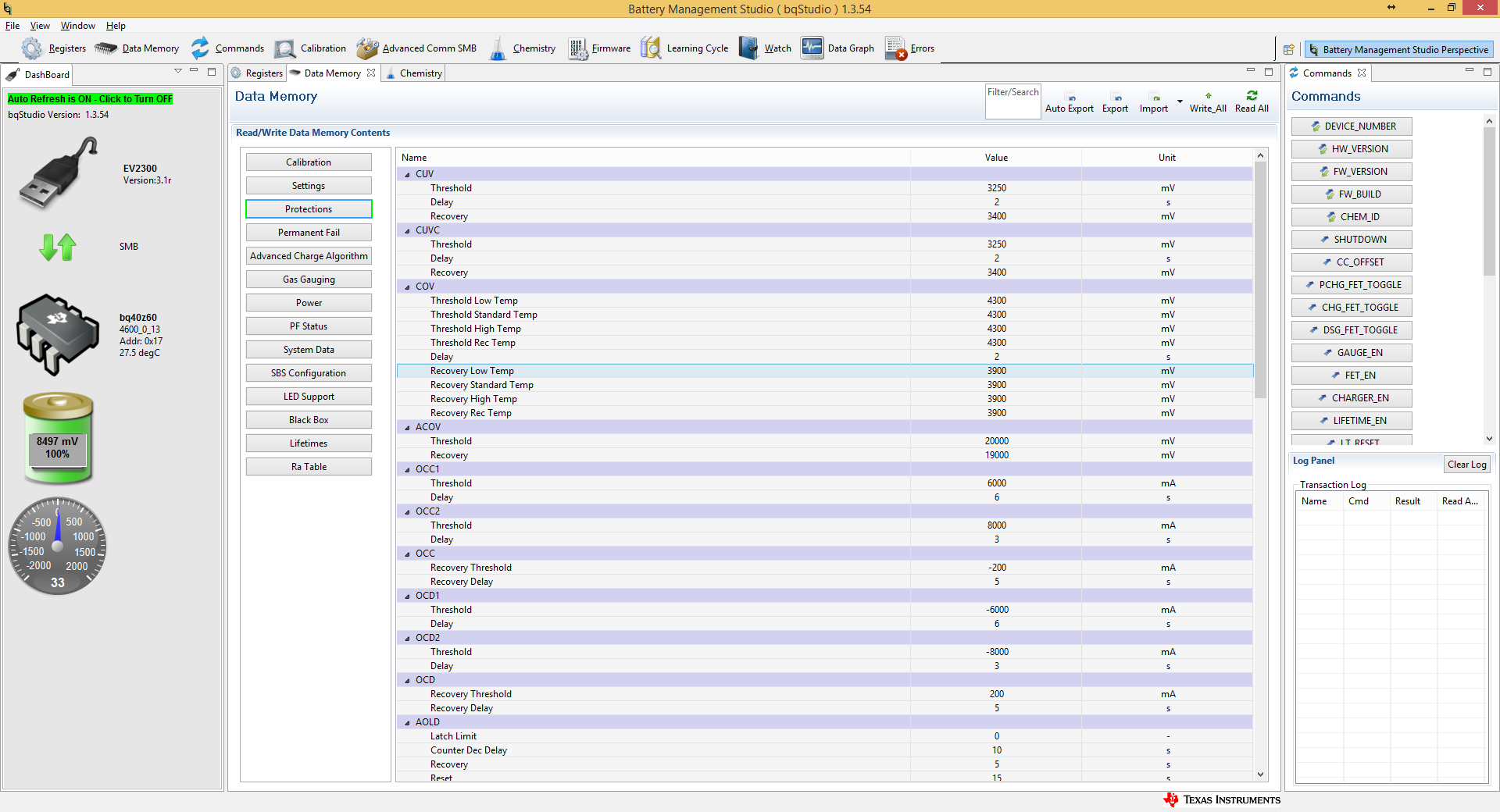Collapse the CUV group

407,175
